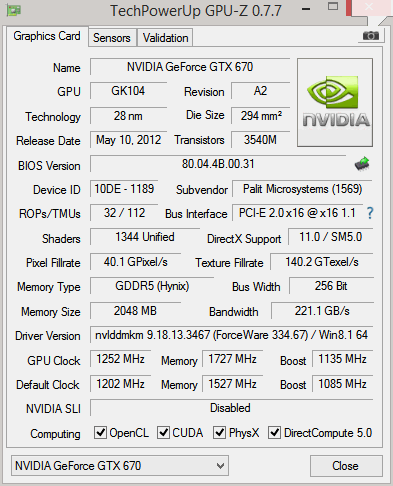Screen dimensions: 393x486
Task: Switch to the Sensors tab
Action: (x=112, y=38)
